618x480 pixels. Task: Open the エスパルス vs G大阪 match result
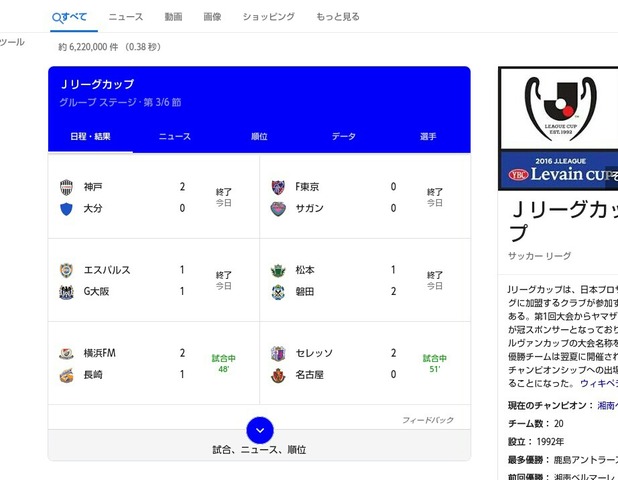coord(154,281)
